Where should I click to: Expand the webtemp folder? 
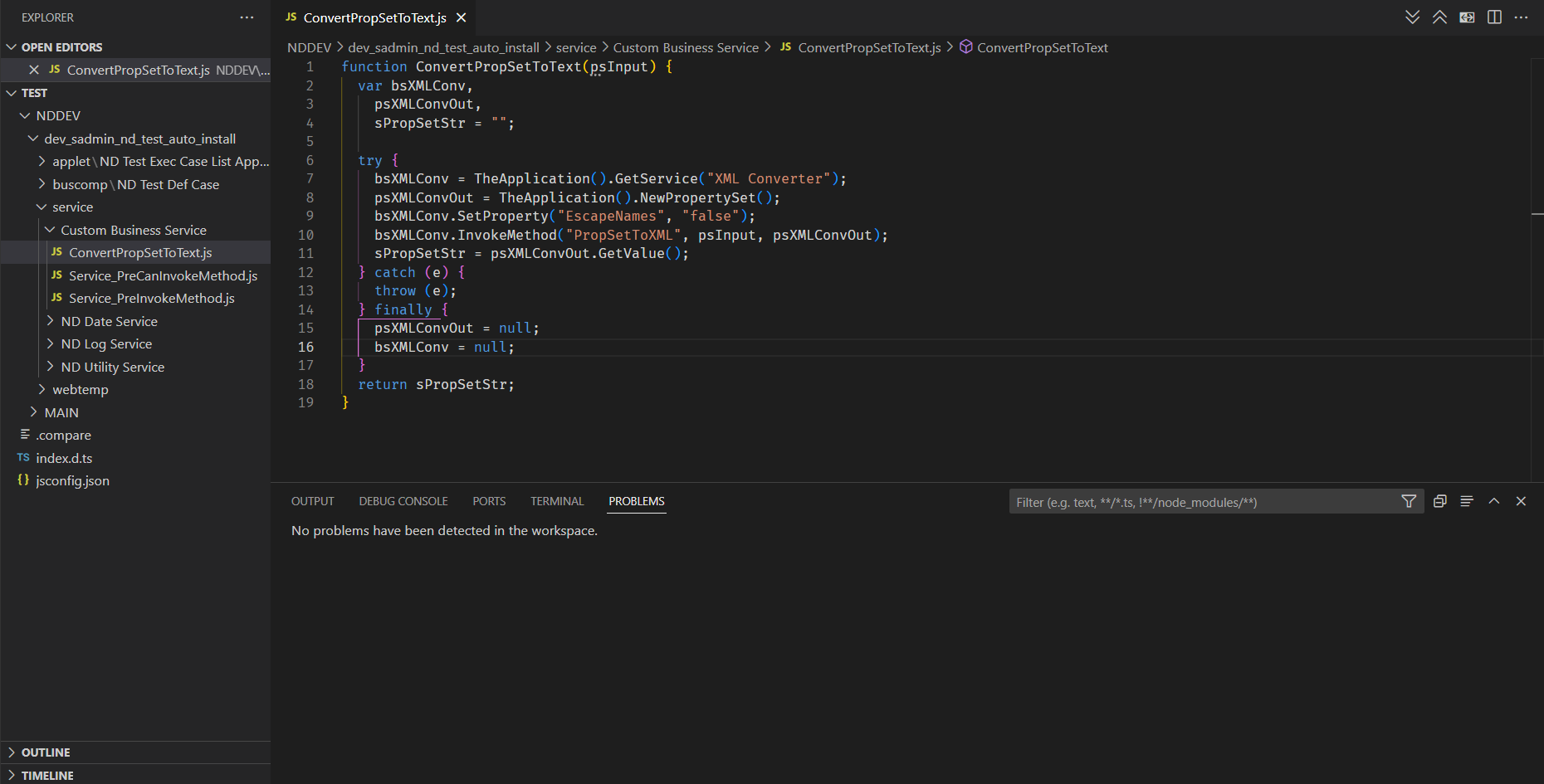tap(42, 389)
